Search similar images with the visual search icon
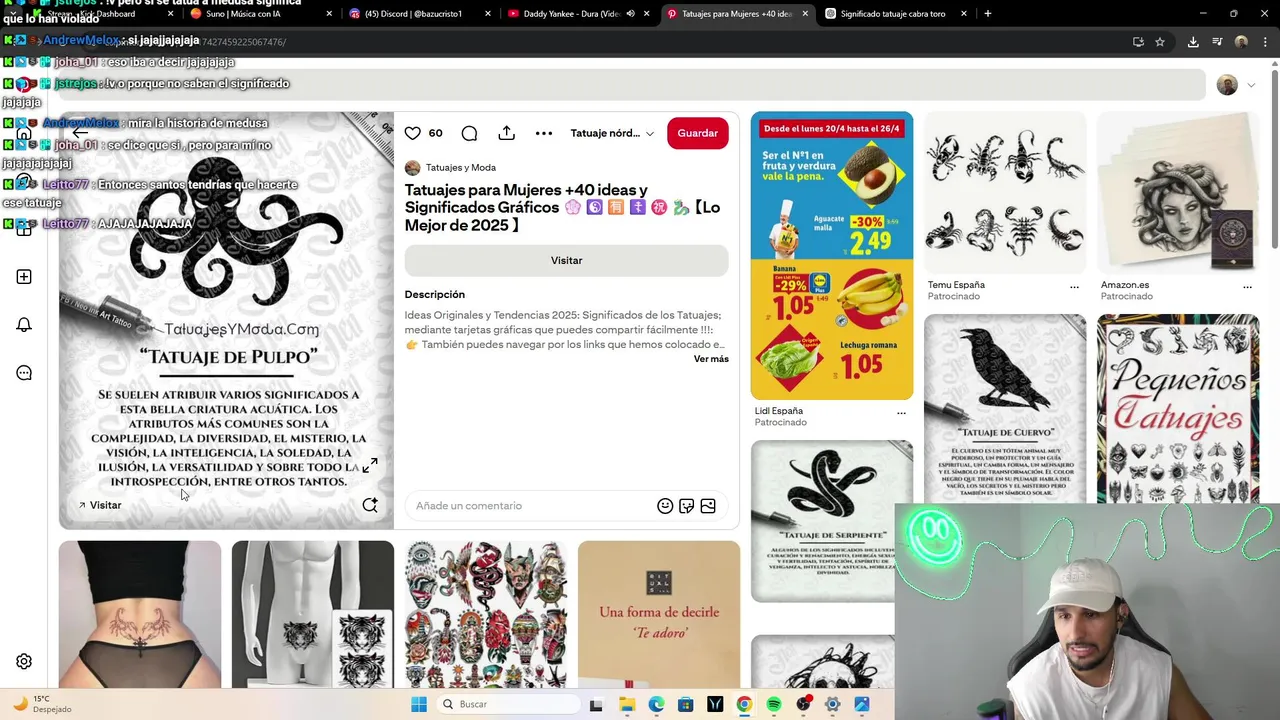This screenshot has width=1280, height=720. click(370, 505)
